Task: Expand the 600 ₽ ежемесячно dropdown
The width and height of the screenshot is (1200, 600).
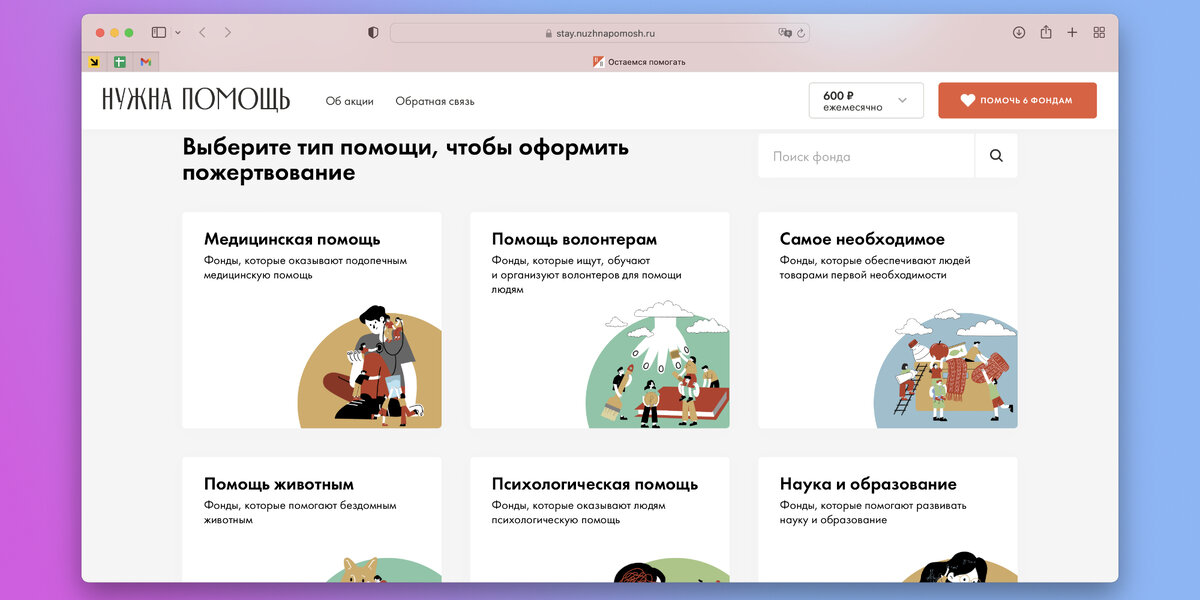Action: click(x=866, y=100)
